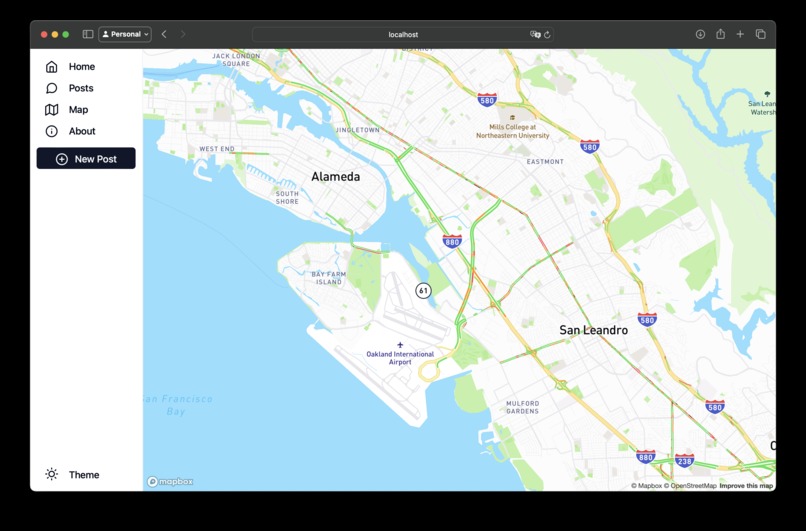The height and width of the screenshot is (531, 806).
Task: Click the localhost address bar
Action: pyautogui.click(x=403, y=34)
